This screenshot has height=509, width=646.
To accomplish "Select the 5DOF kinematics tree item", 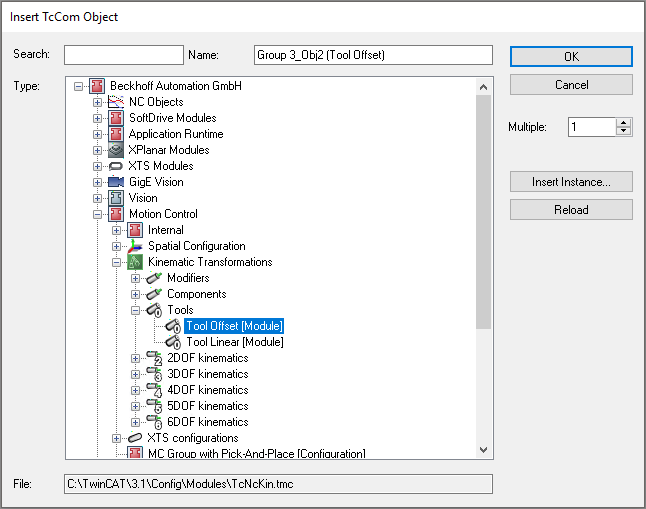I will point(208,406).
